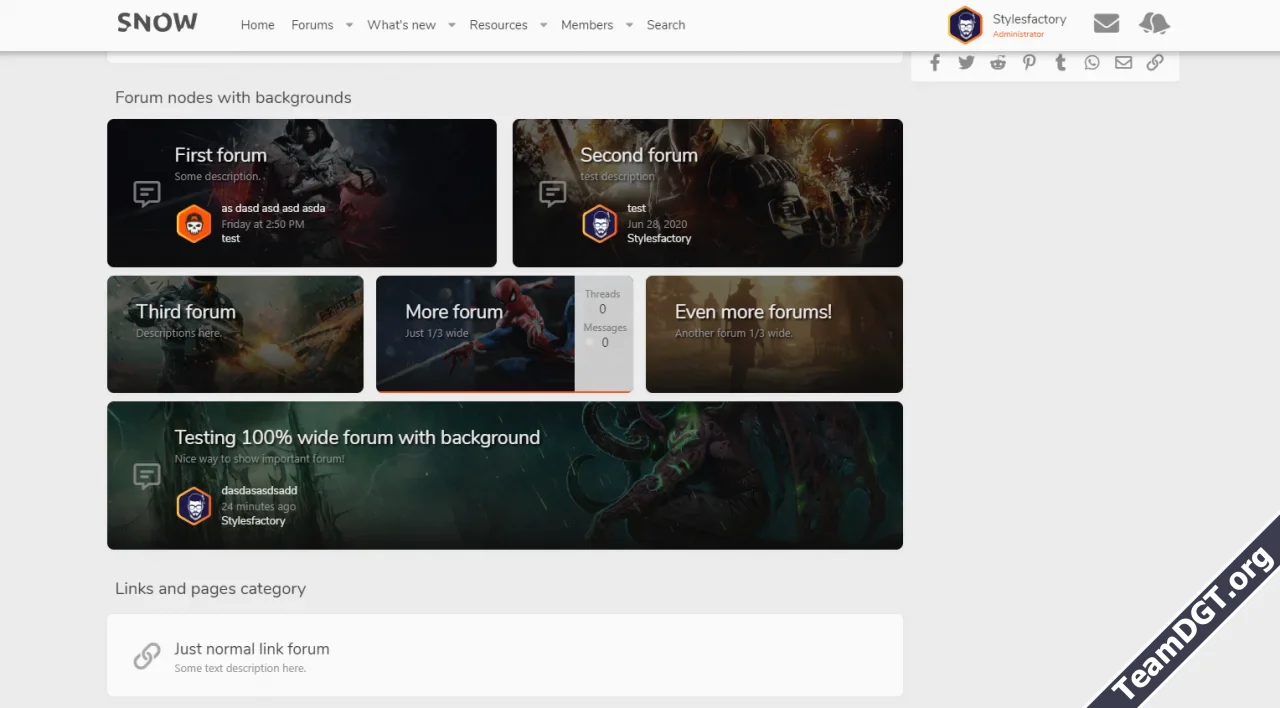This screenshot has height=708, width=1280.
Task: Click the skull avatar in First forum
Action: pos(194,224)
